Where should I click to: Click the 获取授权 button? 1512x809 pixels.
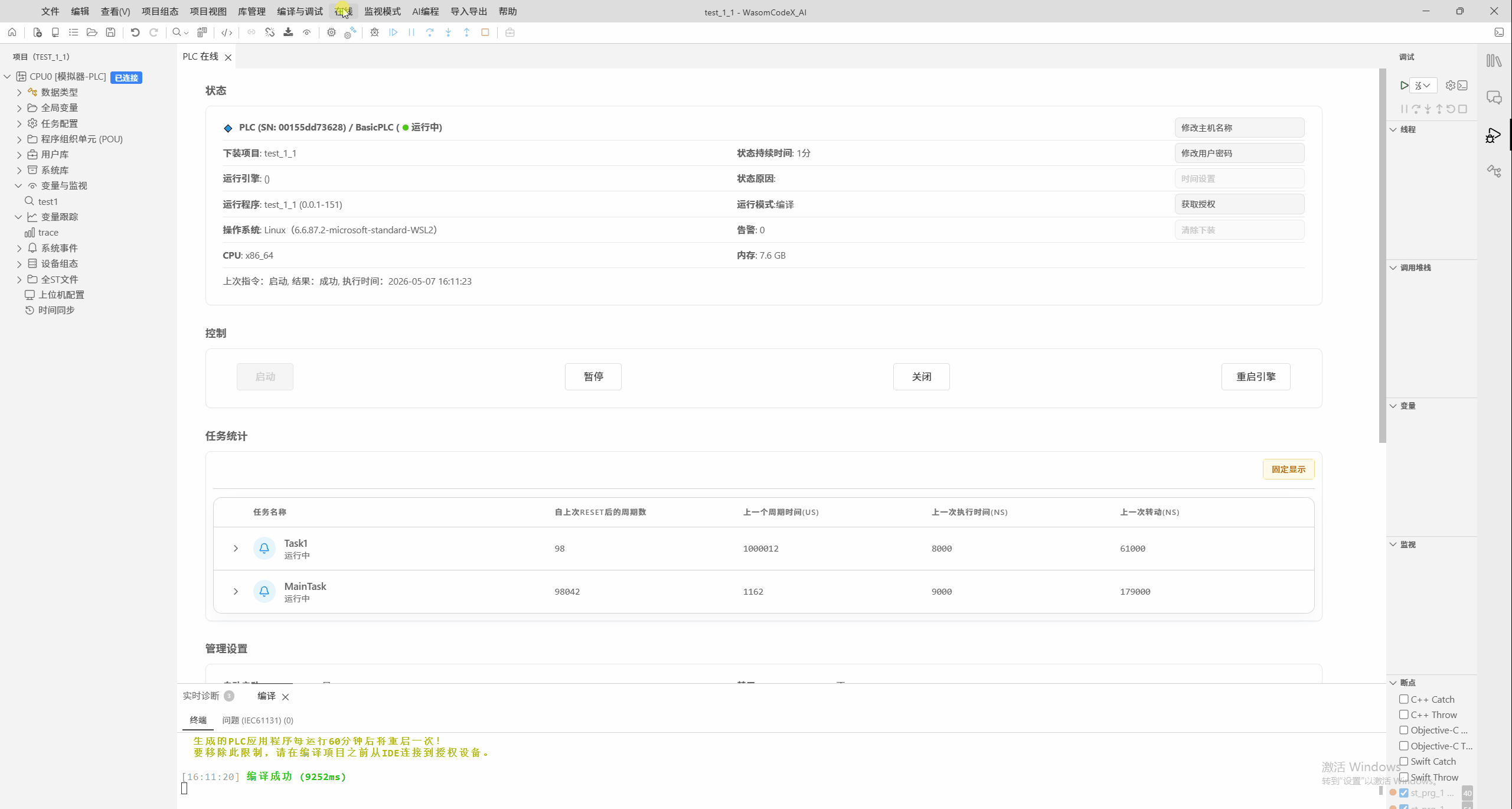[1239, 204]
